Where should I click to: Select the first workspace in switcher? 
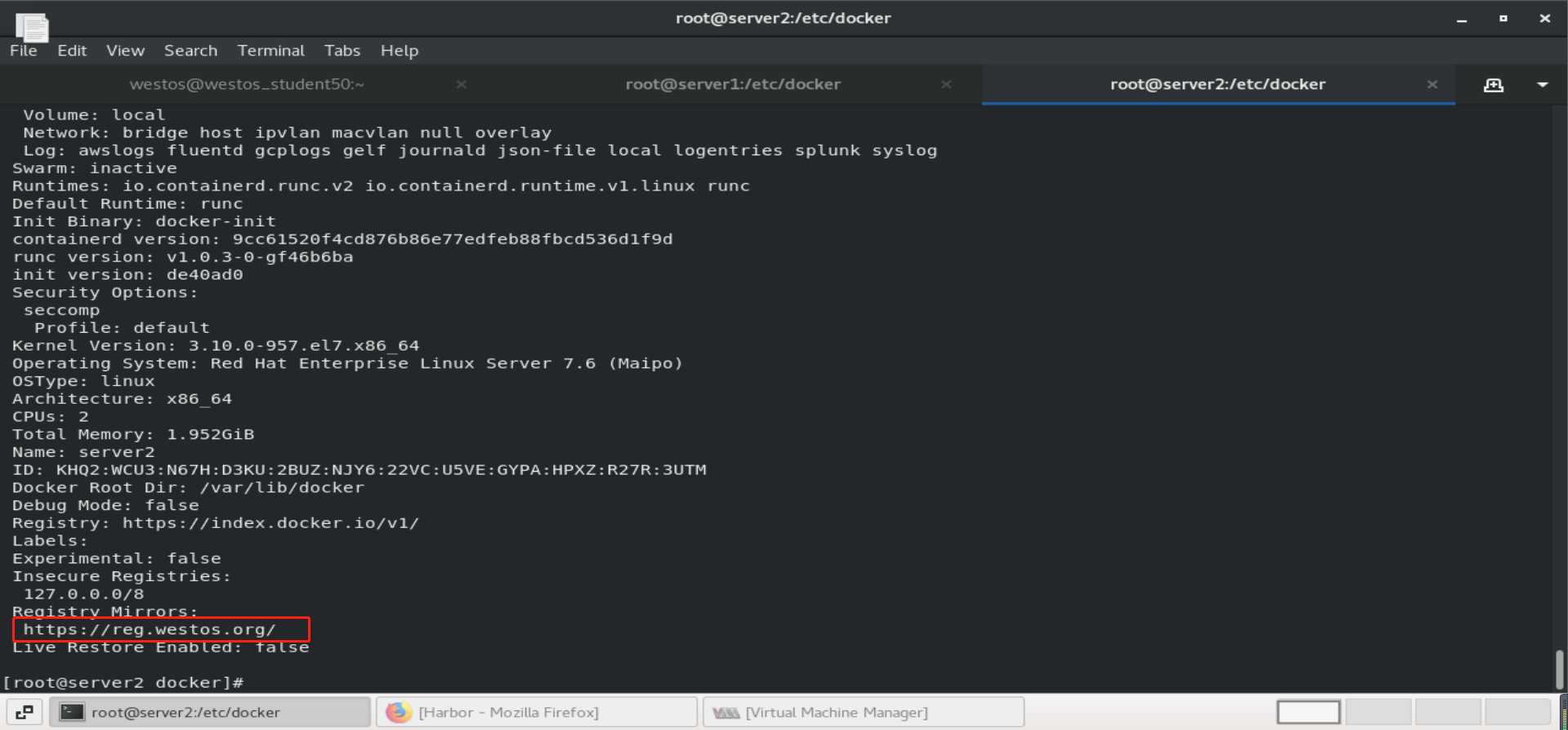click(1308, 712)
